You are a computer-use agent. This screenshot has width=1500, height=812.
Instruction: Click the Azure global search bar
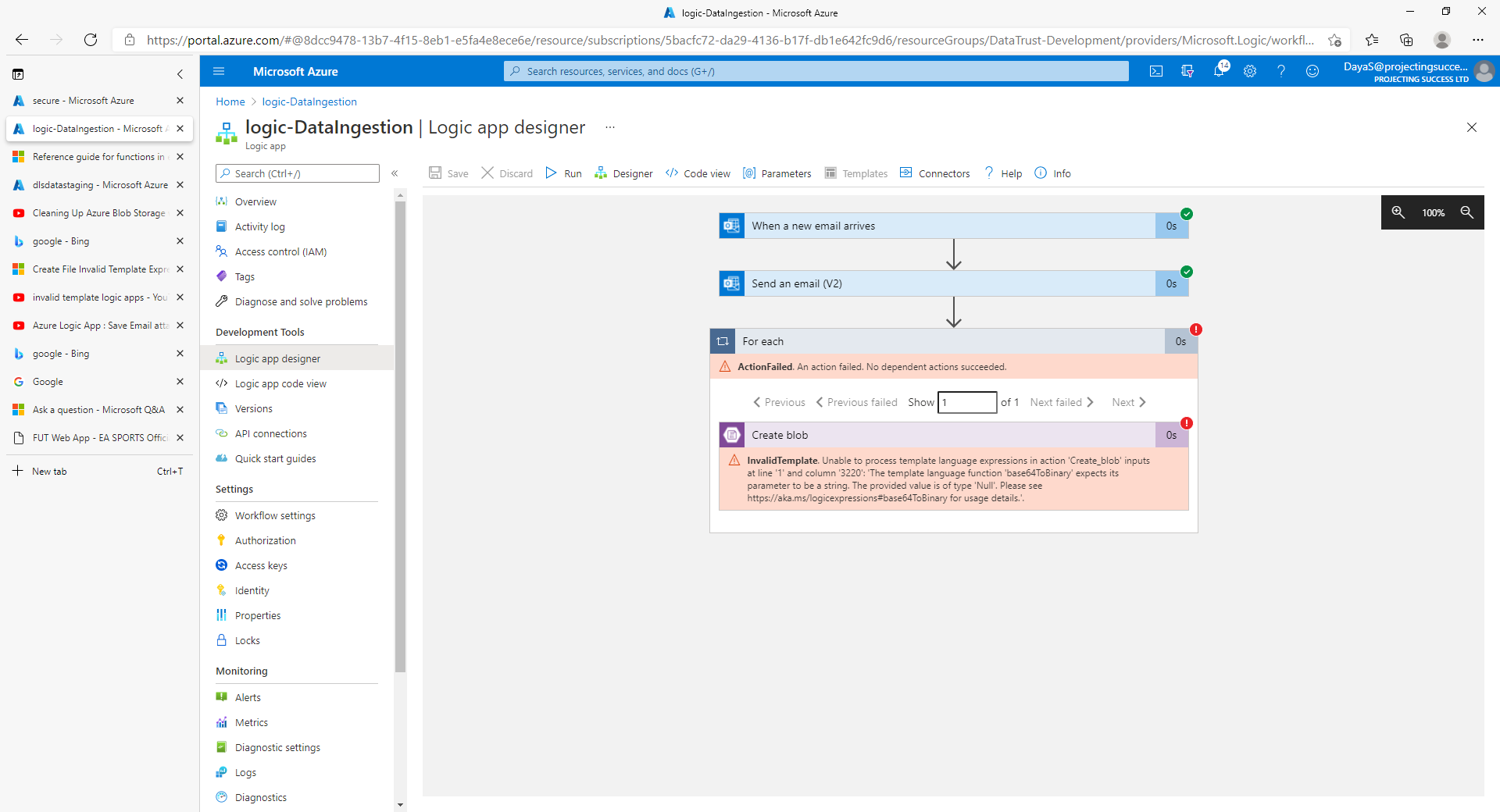(816, 71)
